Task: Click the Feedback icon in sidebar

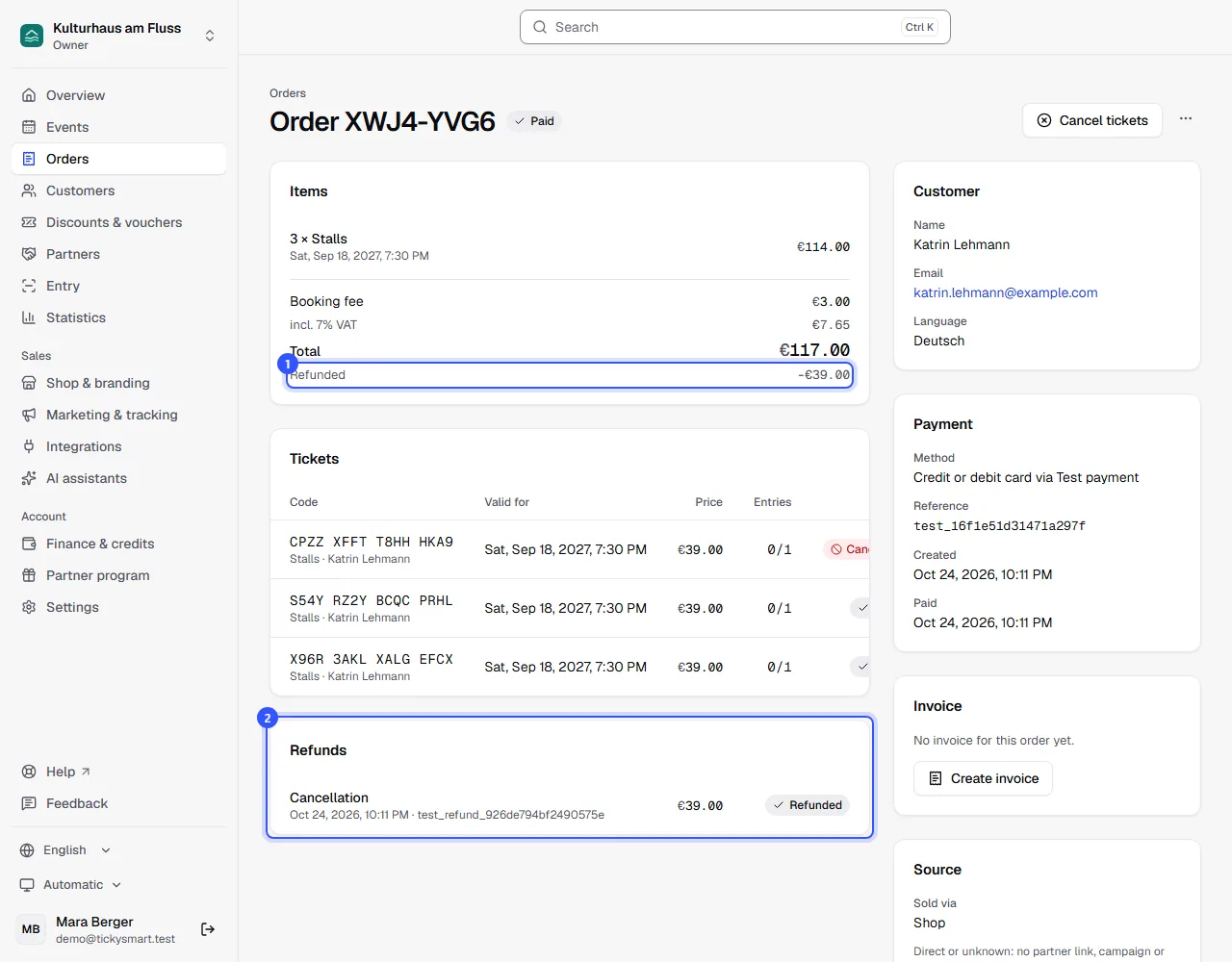Action: point(29,803)
